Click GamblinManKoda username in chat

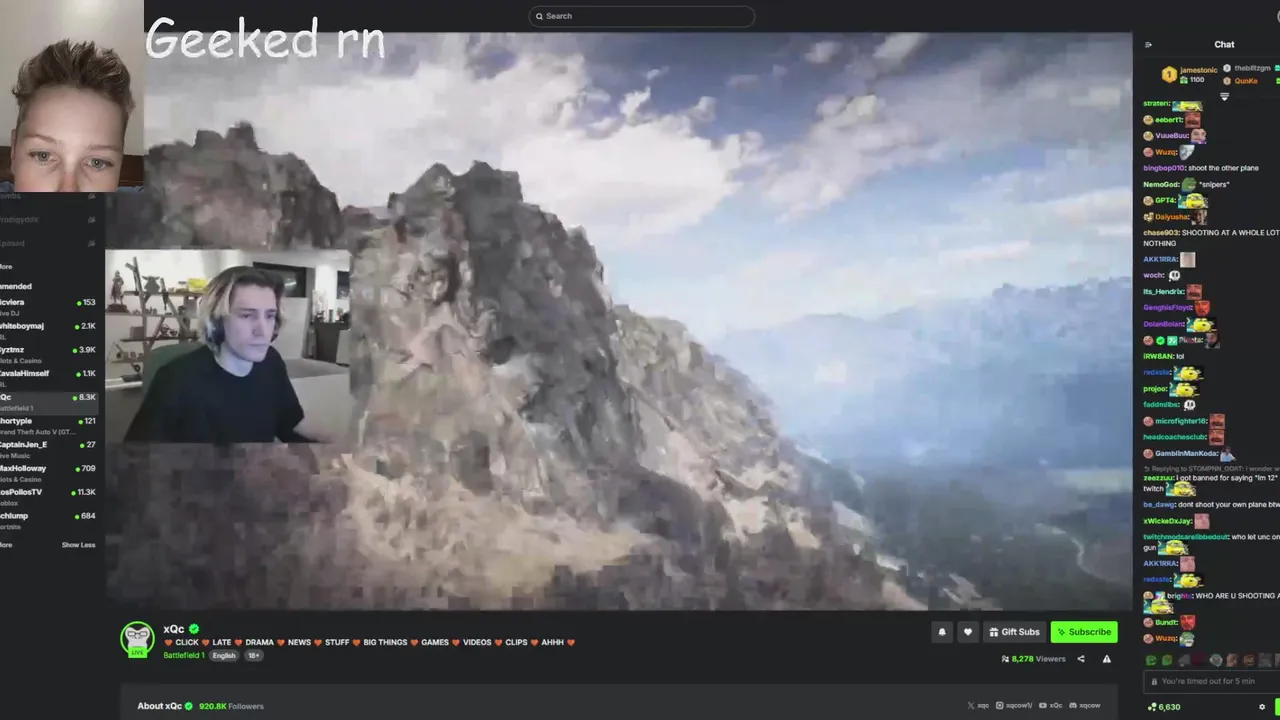tap(1186, 454)
